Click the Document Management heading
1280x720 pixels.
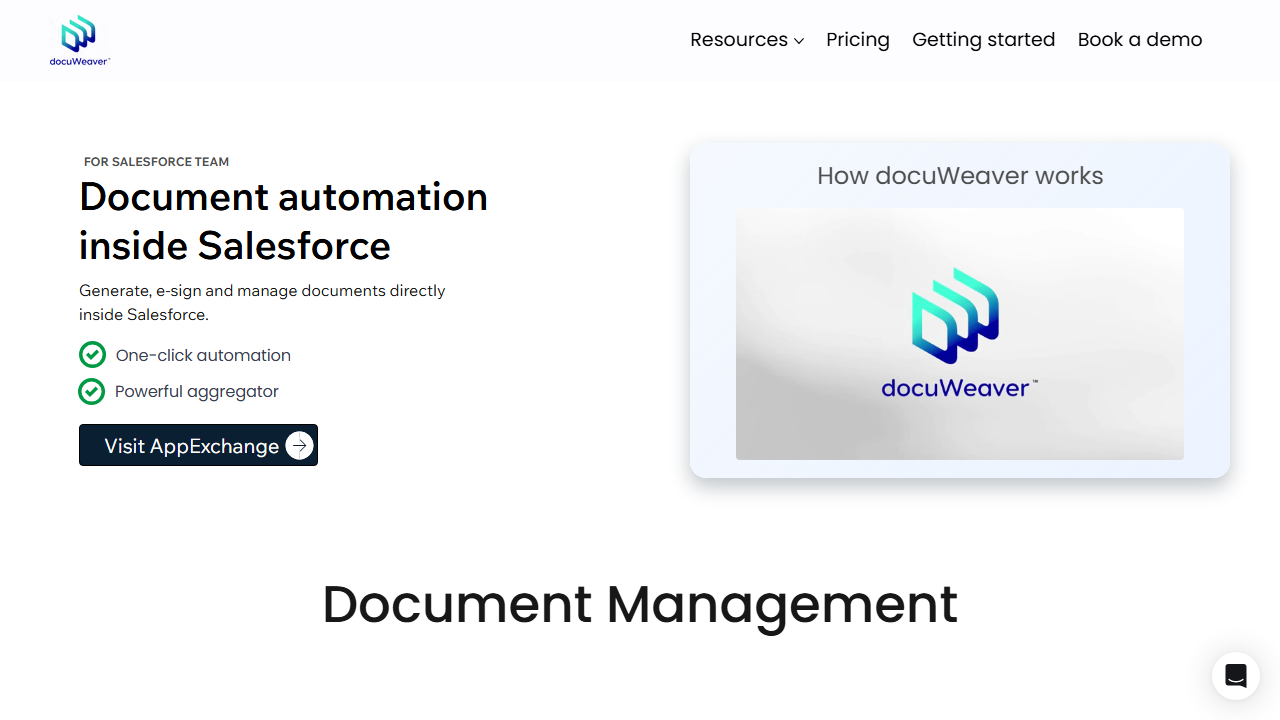pyautogui.click(x=640, y=604)
